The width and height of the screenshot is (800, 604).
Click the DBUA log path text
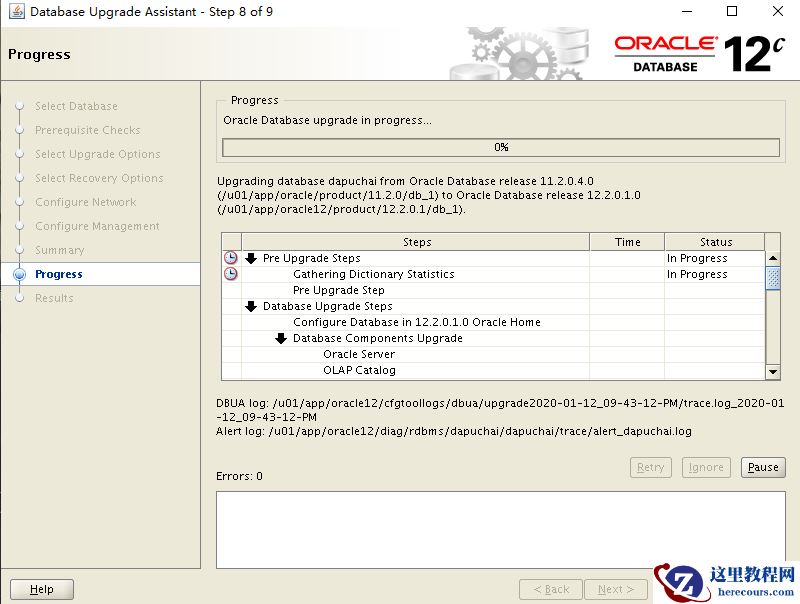pos(500,410)
